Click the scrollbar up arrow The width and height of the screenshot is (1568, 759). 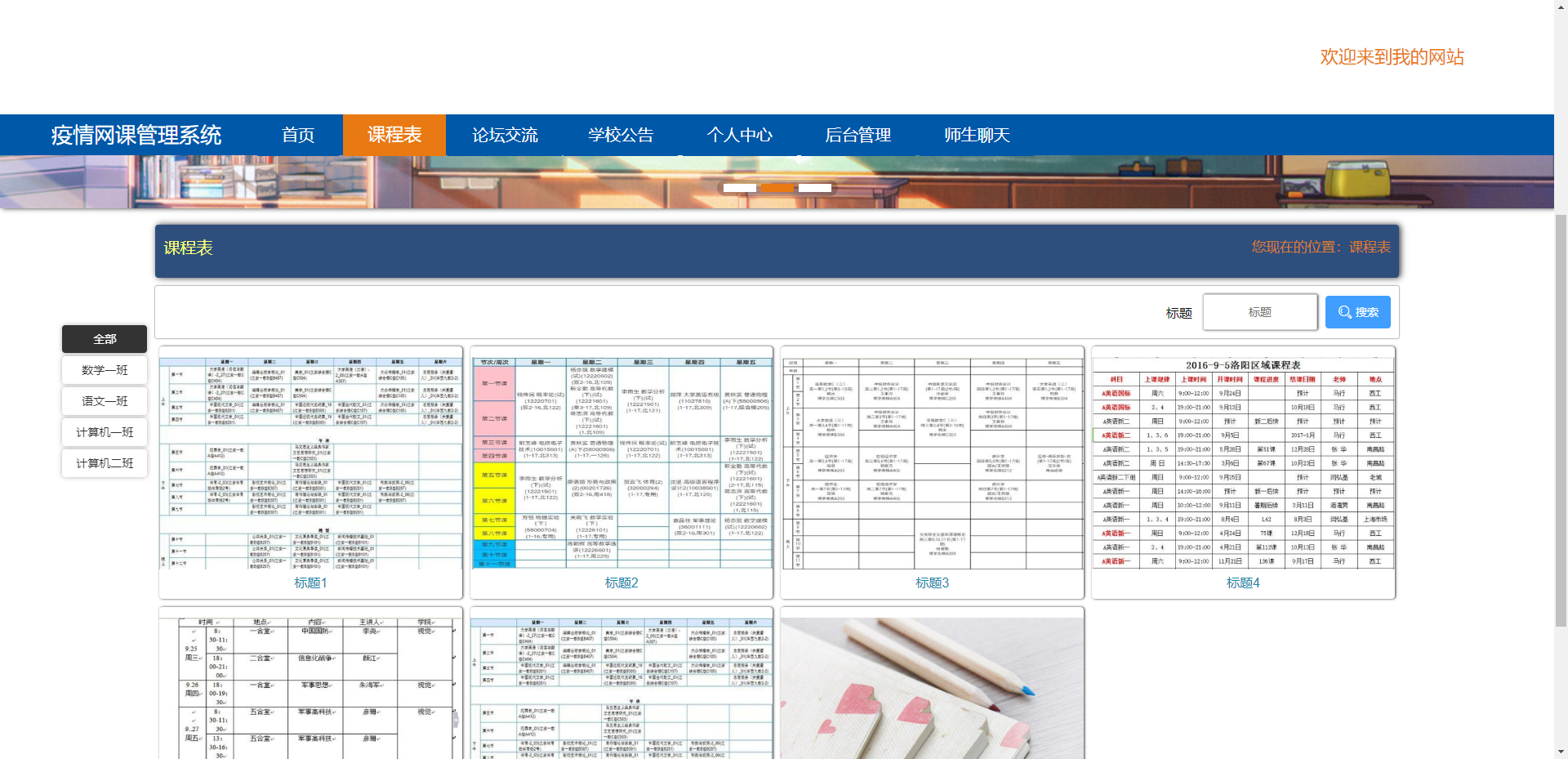tap(1561, 7)
